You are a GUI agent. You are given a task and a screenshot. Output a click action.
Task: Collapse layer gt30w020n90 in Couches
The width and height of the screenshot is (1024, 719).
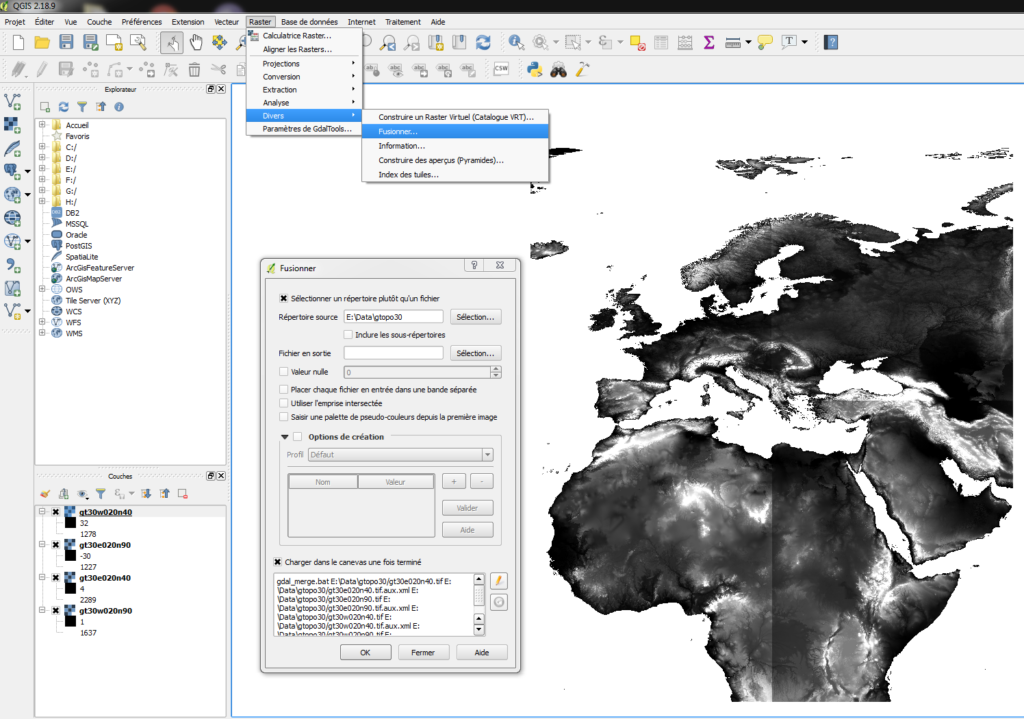(x=42, y=611)
